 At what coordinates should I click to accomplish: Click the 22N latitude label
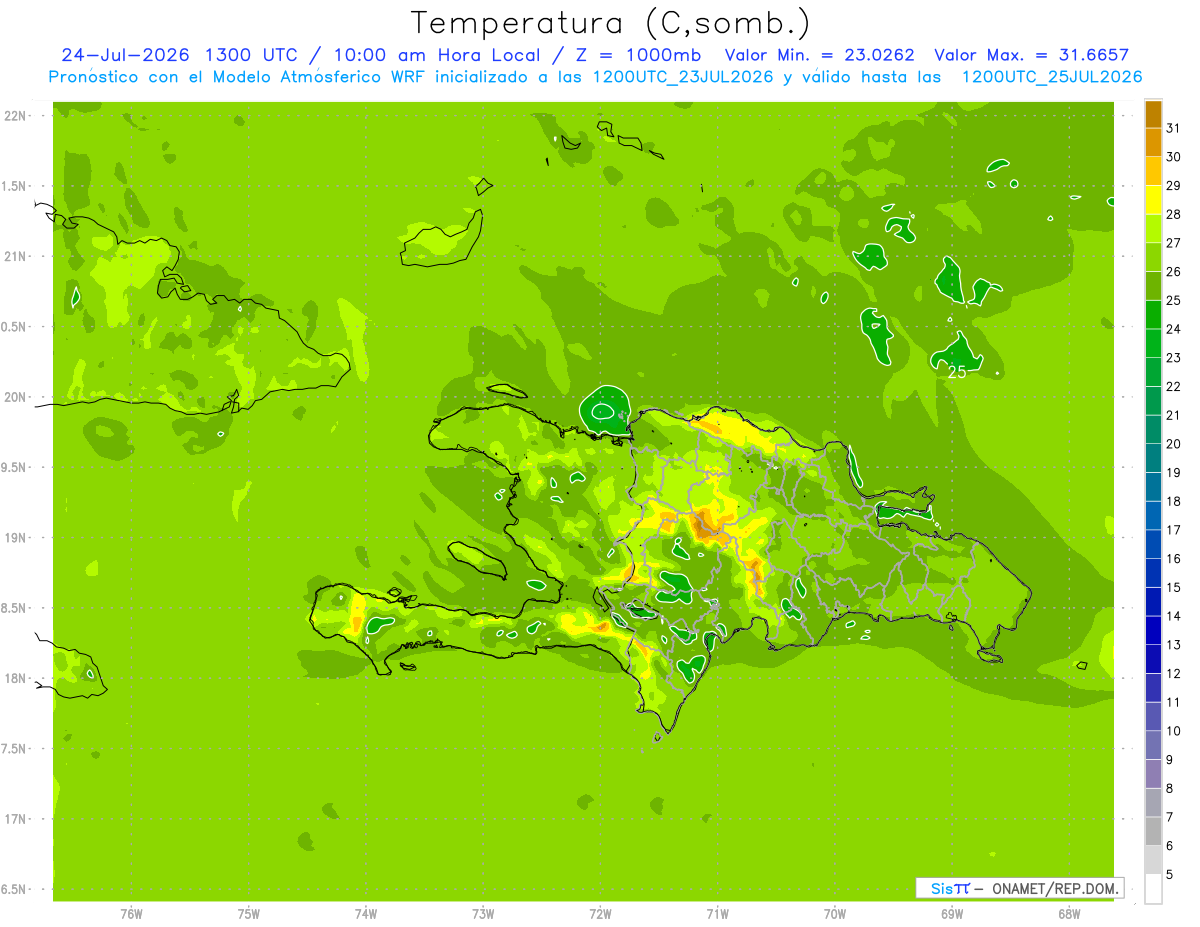[16, 116]
